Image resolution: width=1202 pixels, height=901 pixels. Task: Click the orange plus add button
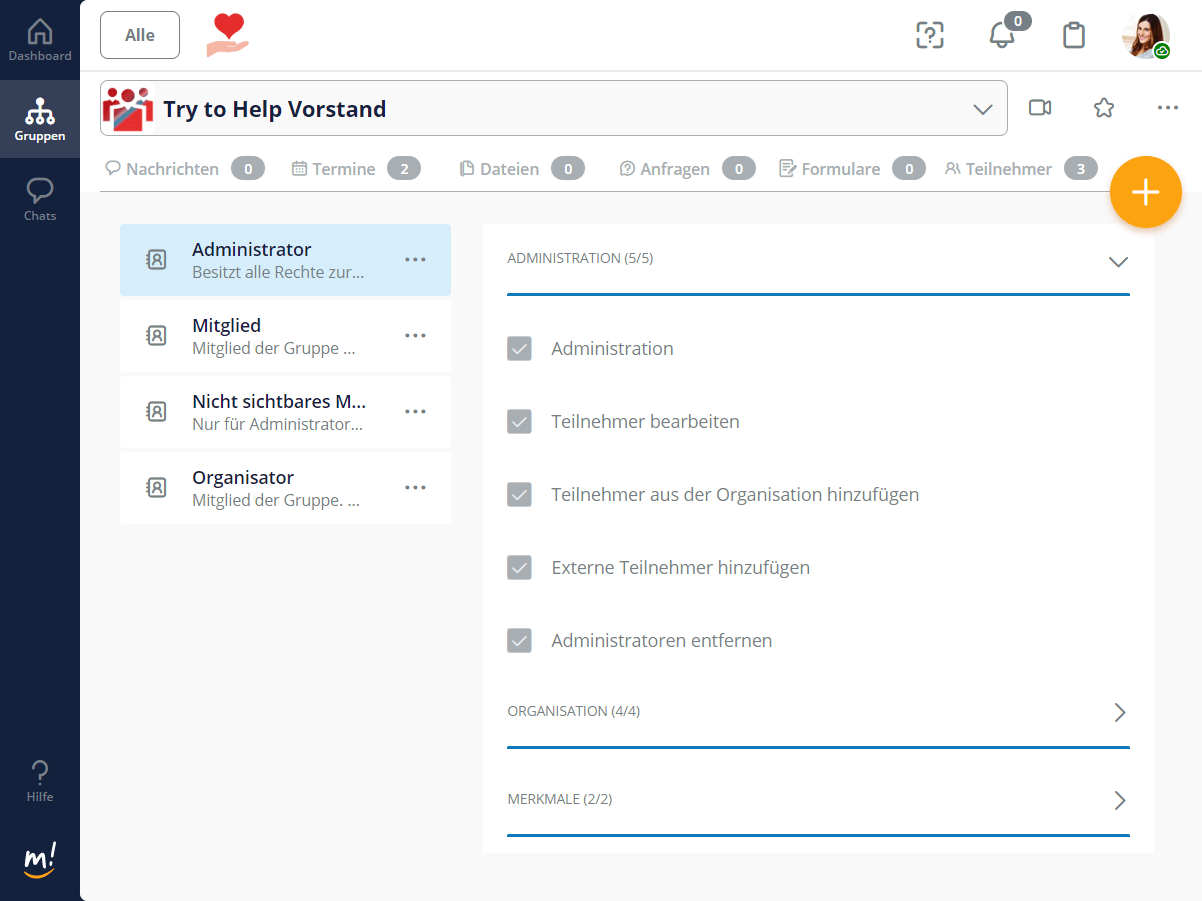[1145, 193]
